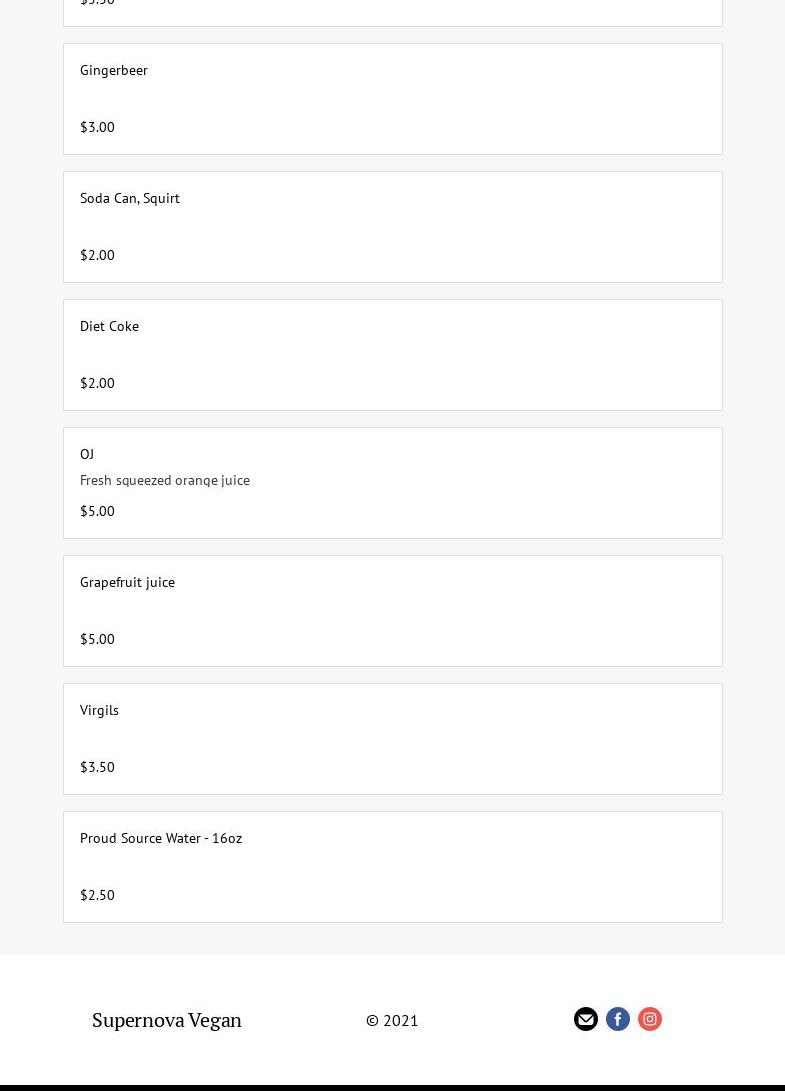Click the $3.00 price under Gingerbeer
Screen dimensions: 785x1091
click(97, 127)
